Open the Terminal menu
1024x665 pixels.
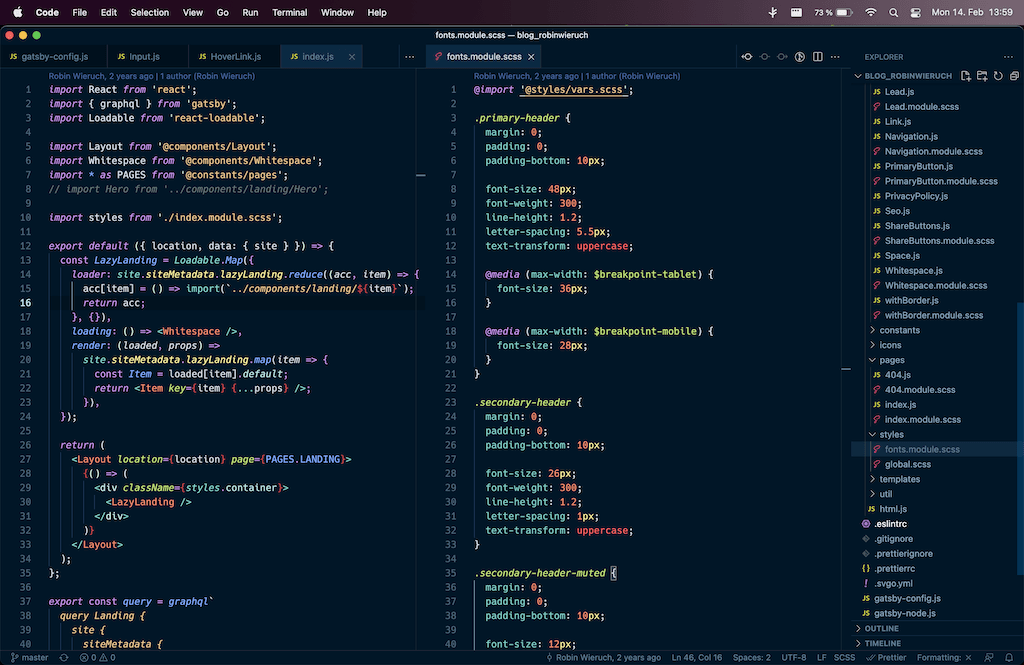point(289,13)
